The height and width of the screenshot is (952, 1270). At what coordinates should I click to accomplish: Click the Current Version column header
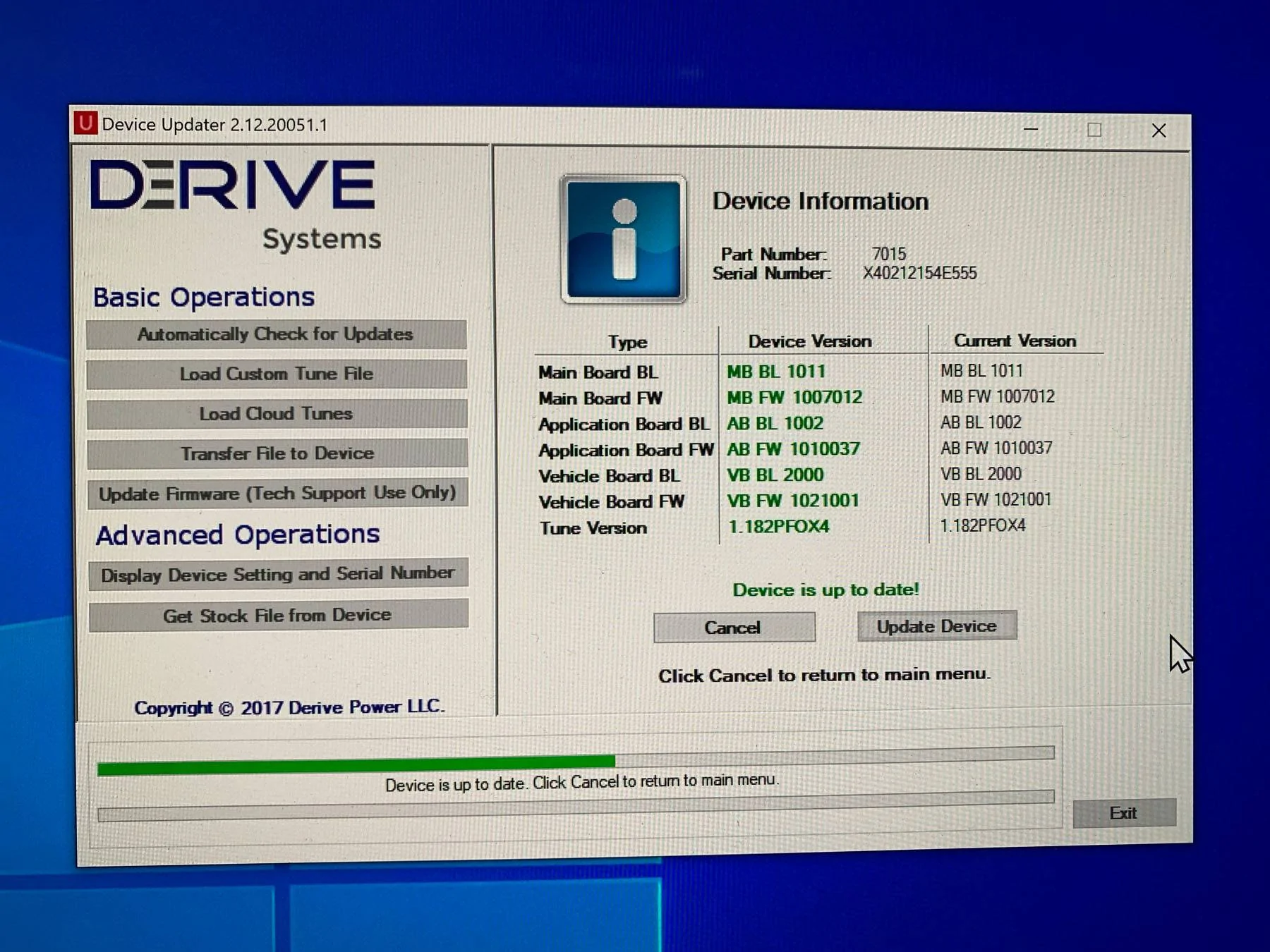(x=1015, y=341)
